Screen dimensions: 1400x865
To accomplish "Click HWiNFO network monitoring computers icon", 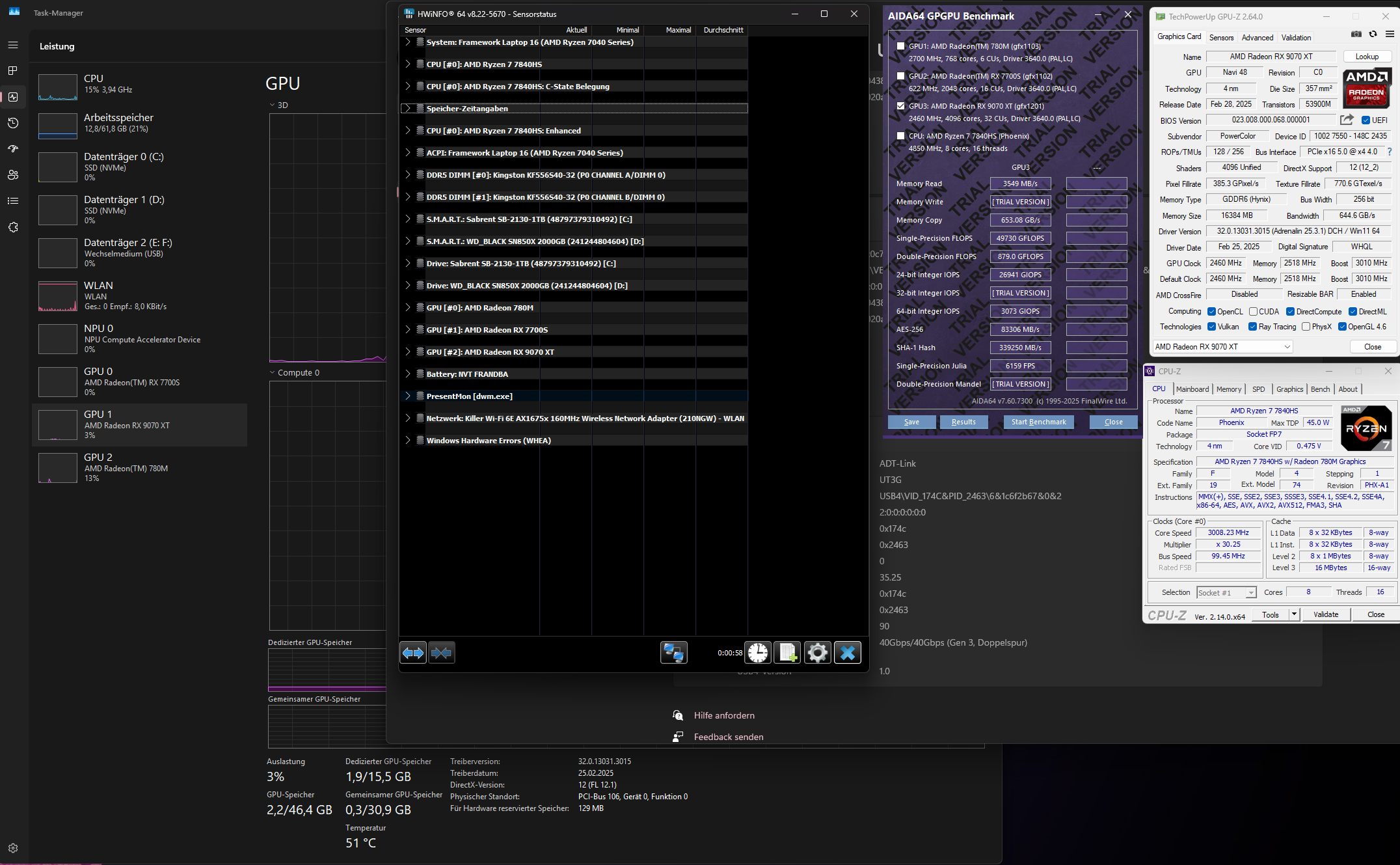I will pyautogui.click(x=673, y=652).
